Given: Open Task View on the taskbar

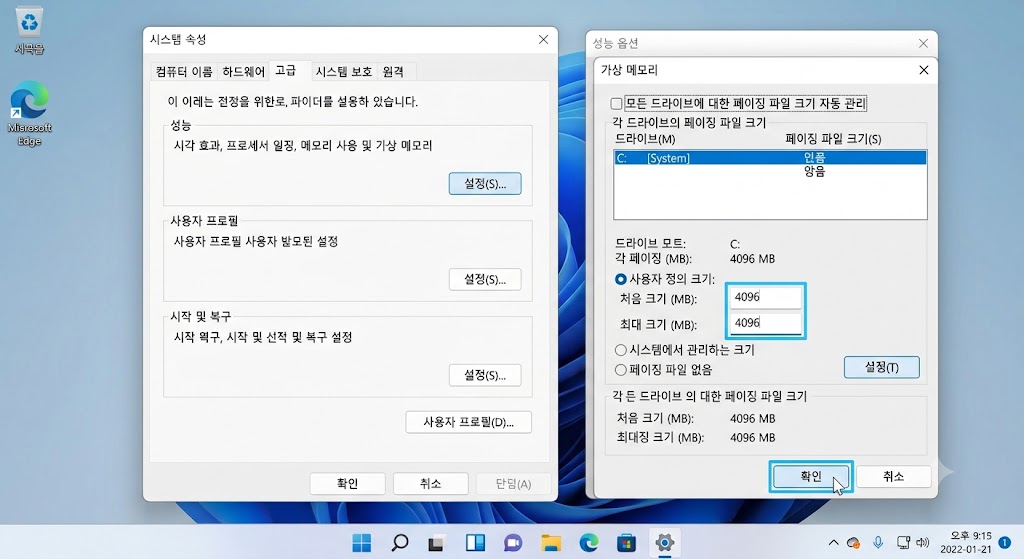Looking at the screenshot, I should (x=436, y=543).
